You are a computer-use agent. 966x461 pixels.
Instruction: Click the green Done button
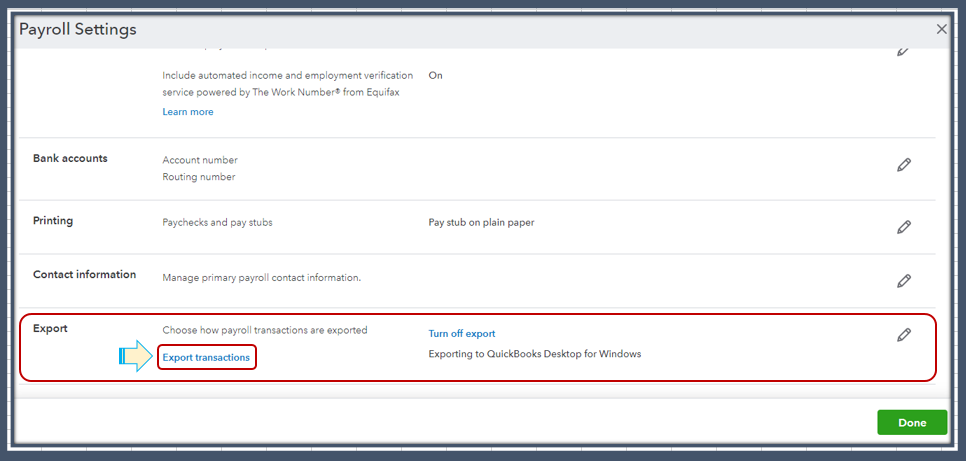click(x=912, y=423)
